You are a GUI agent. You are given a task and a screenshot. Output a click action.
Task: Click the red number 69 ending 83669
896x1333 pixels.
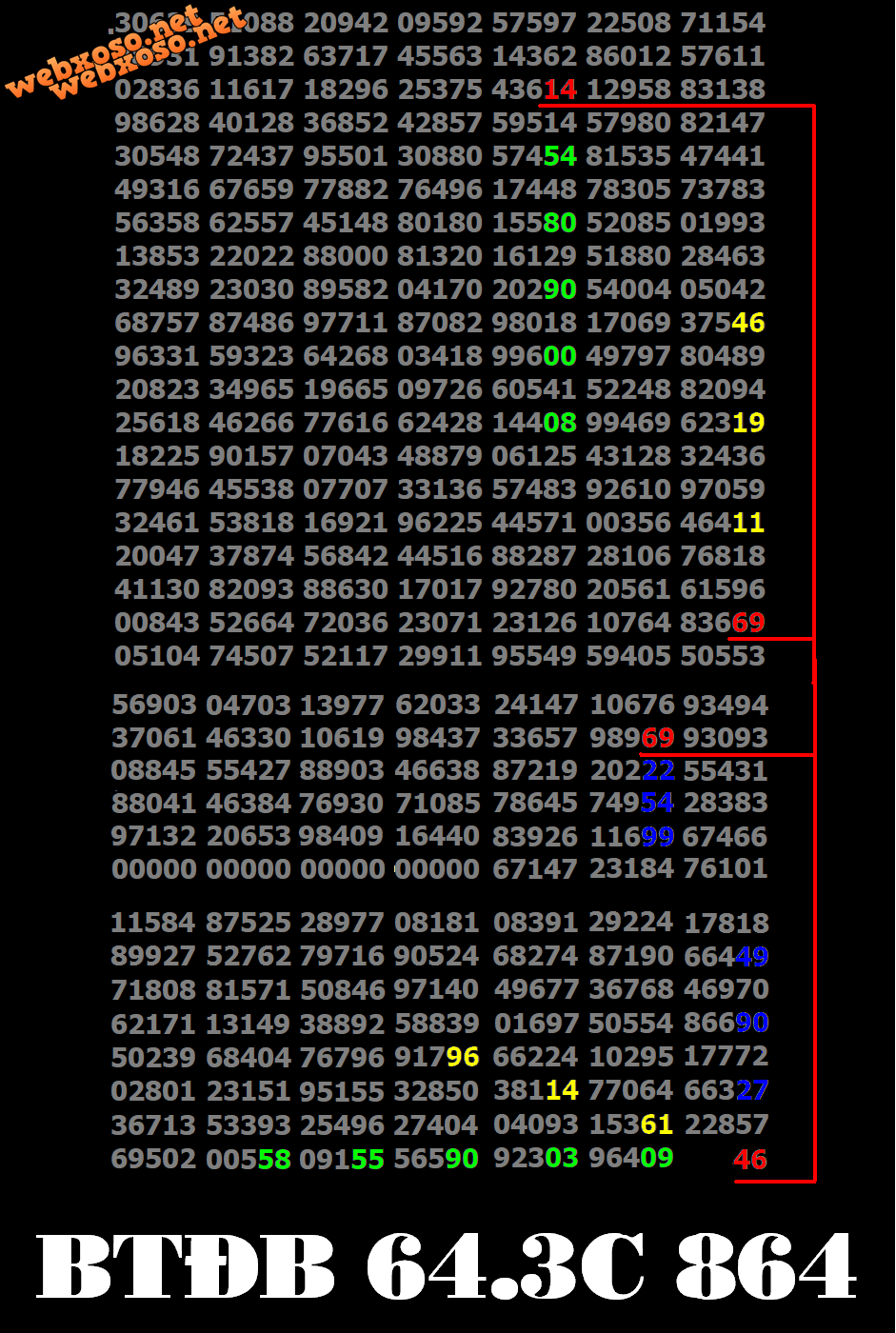point(747,623)
